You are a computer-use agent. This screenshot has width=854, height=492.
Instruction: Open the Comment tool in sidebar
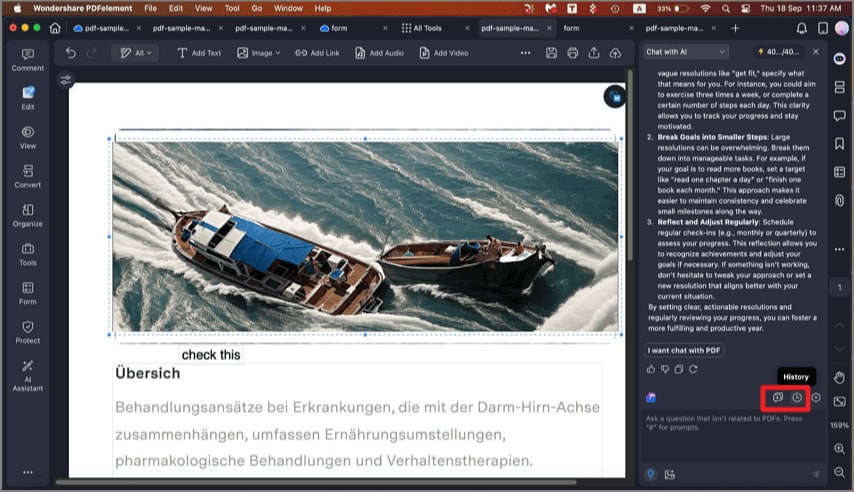(x=28, y=60)
